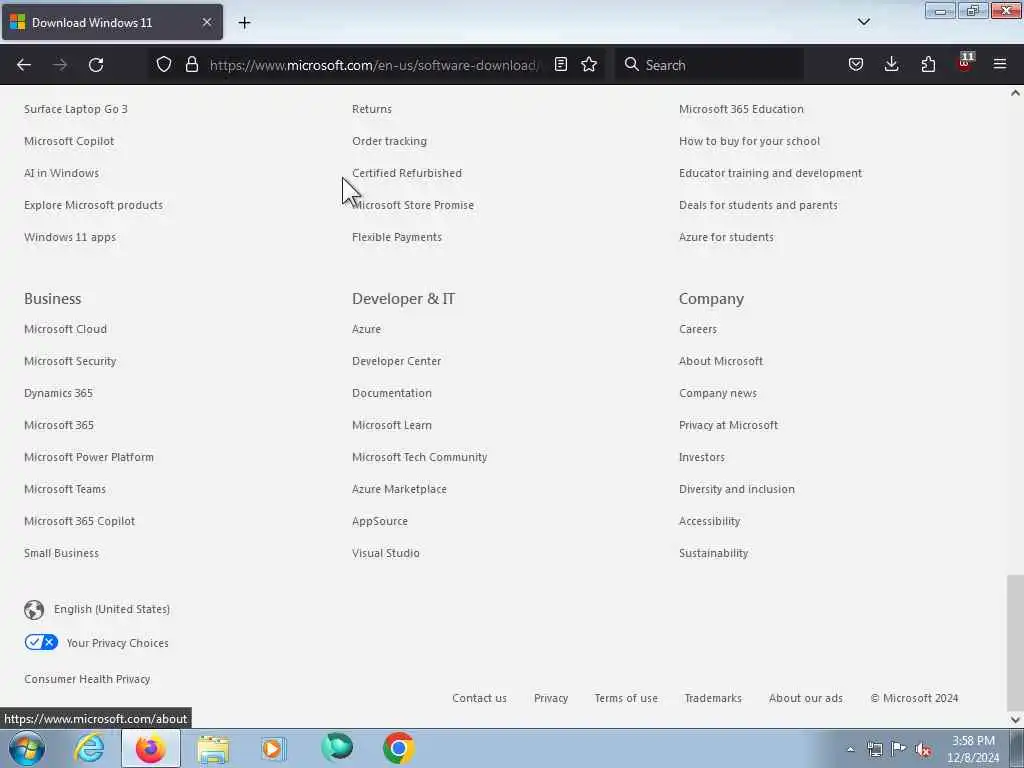Open Azure for students link

click(x=726, y=237)
